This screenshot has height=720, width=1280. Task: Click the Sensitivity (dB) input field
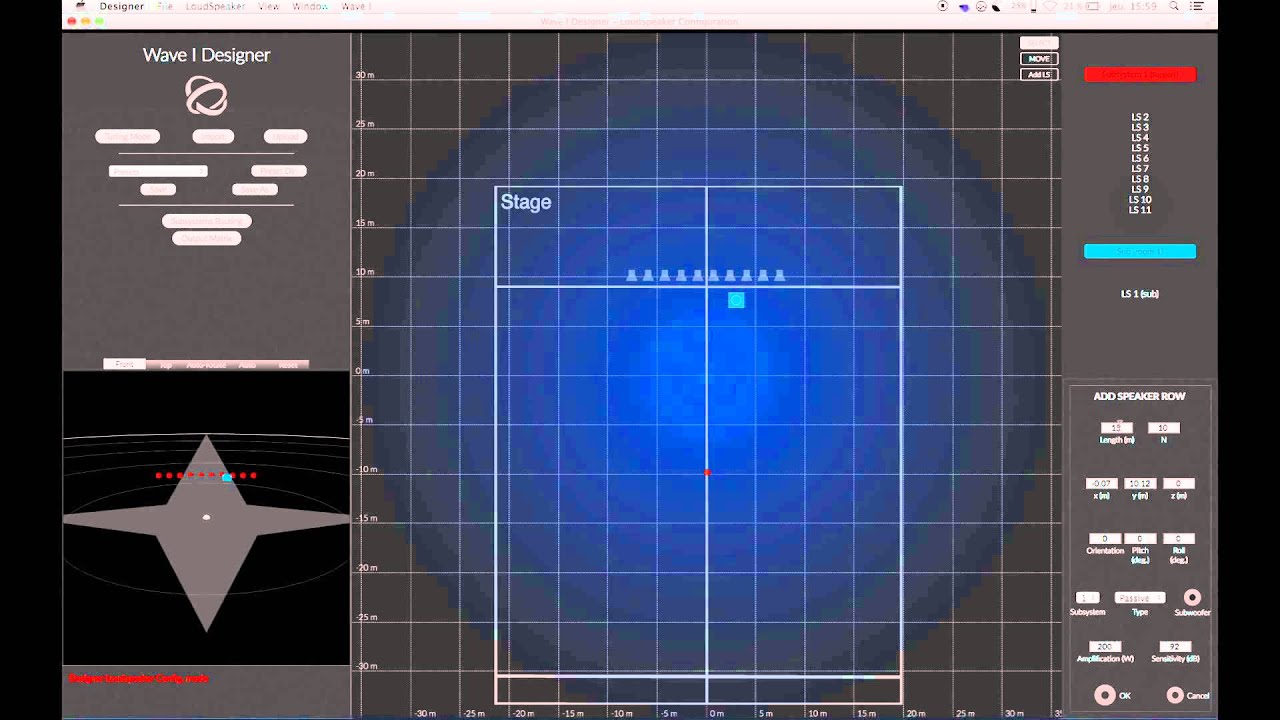coord(1175,647)
